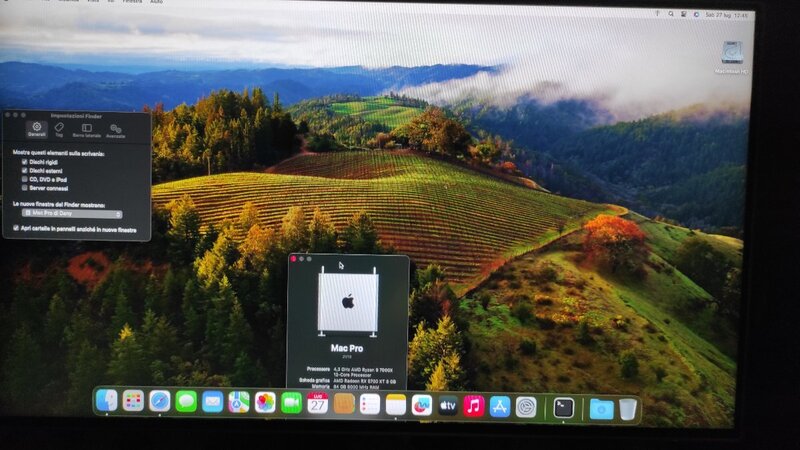Image resolution: width=800 pixels, height=450 pixels.
Task: Open the Apple TV app in dock
Action: 448,406
